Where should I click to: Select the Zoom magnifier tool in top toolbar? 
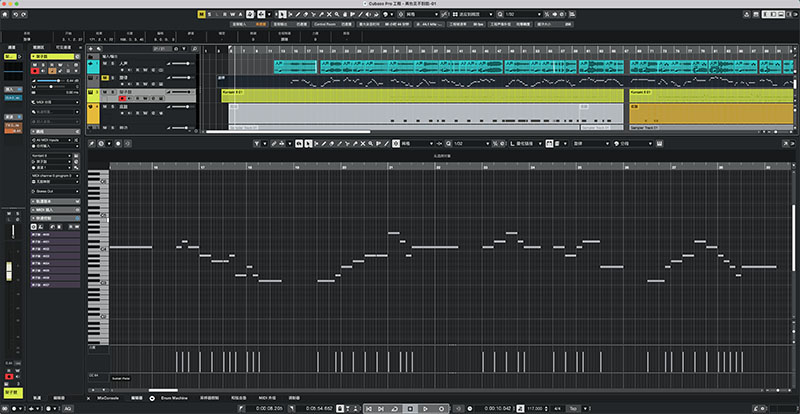click(337, 14)
